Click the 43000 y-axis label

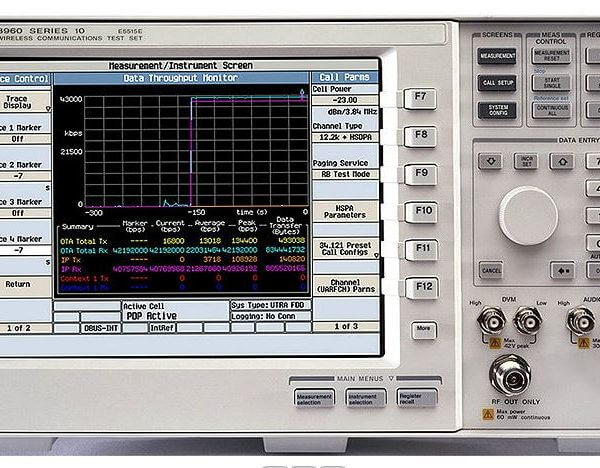coord(71,99)
